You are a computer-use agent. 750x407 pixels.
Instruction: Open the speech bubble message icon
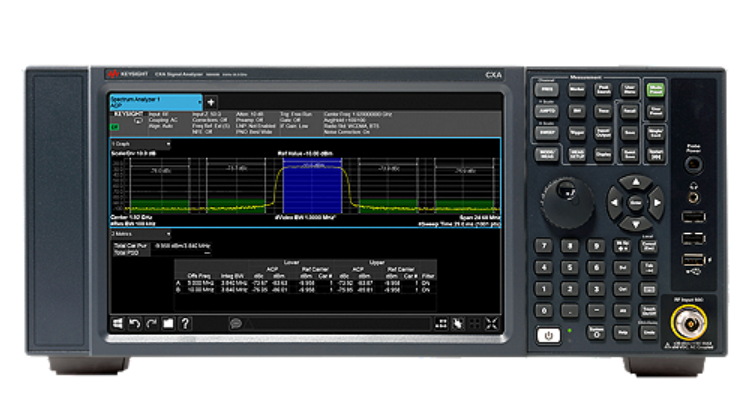click(235, 324)
